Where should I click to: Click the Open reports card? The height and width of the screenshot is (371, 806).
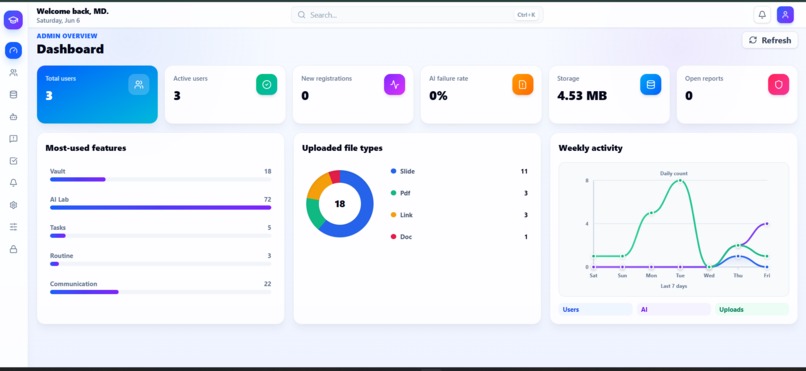click(x=737, y=95)
